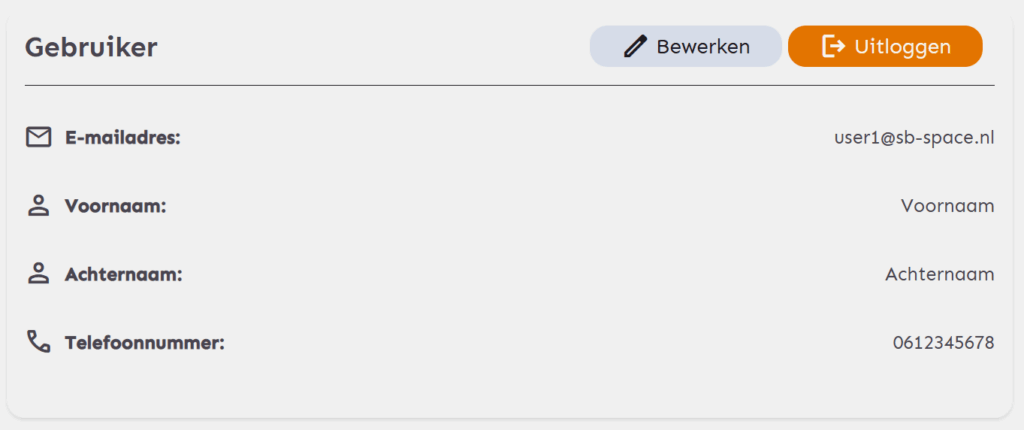This screenshot has height=430, width=1024.
Task: Click the E-mailadres label
Action: (x=123, y=138)
